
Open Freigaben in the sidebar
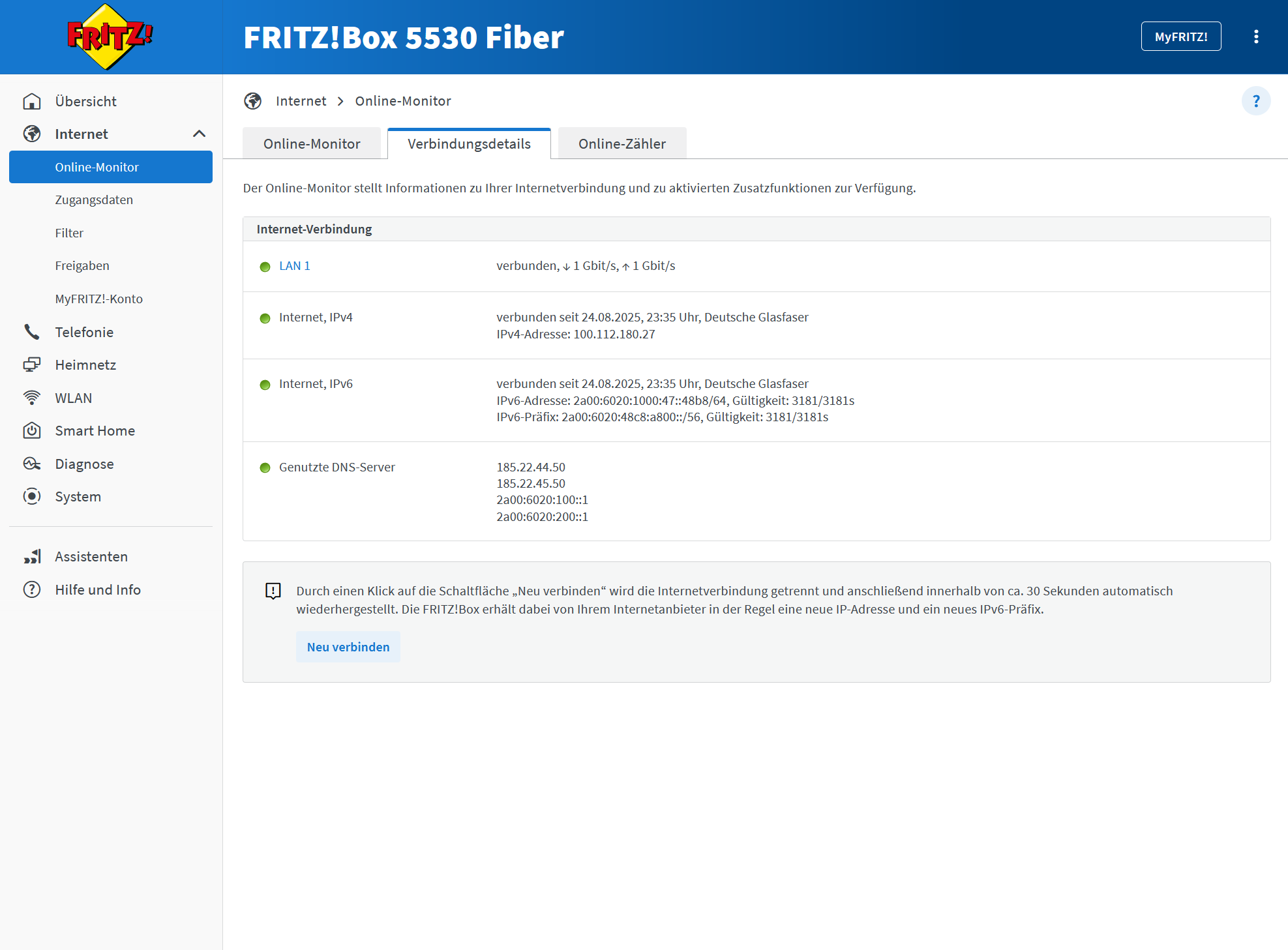(82, 265)
